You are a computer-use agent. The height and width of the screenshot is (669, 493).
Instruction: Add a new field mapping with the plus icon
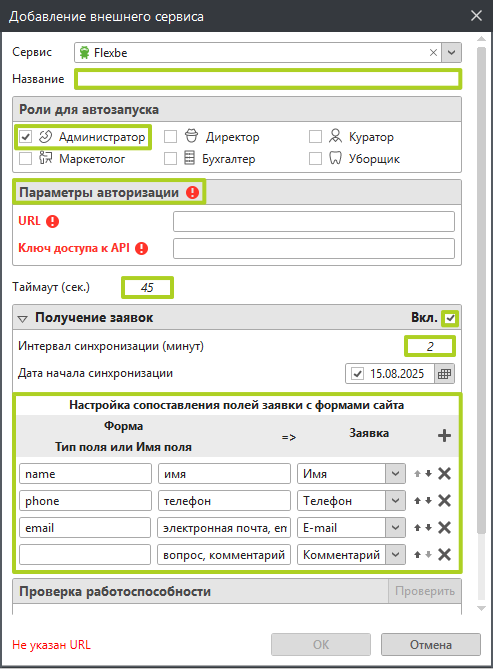(x=444, y=436)
